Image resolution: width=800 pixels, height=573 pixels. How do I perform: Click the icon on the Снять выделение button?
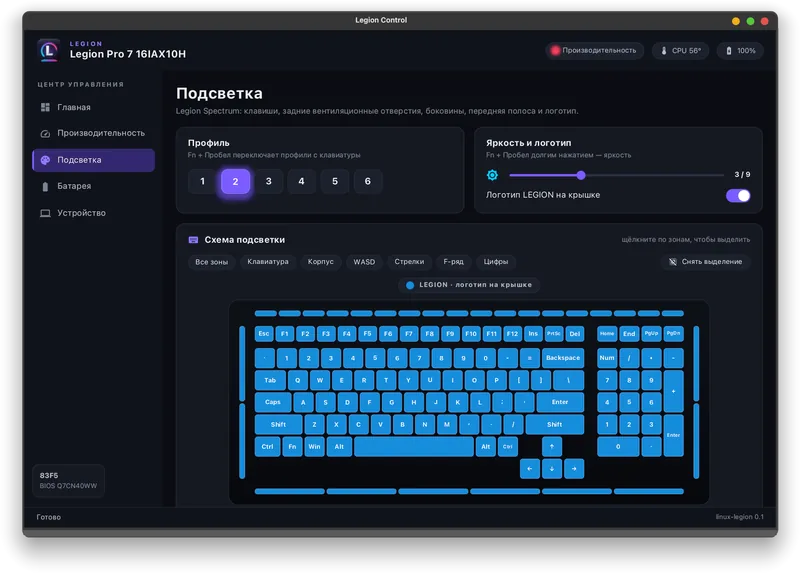pyautogui.click(x=673, y=262)
